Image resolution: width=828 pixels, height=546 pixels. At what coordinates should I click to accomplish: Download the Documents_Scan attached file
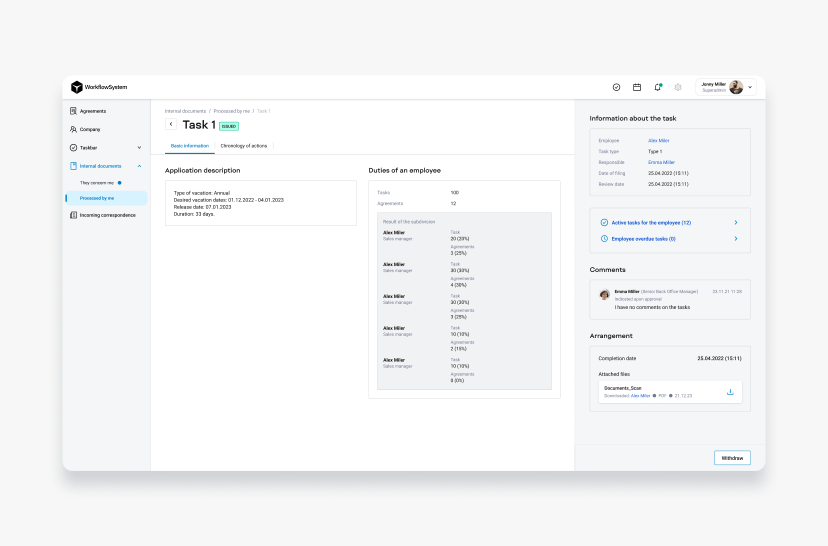pyautogui.click(x=730, y=392)
